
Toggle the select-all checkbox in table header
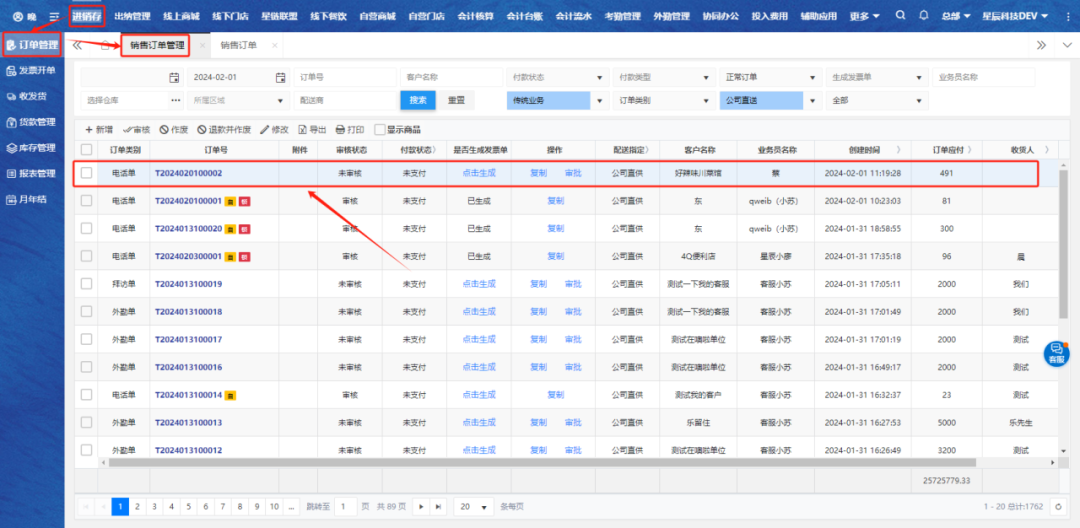point(87,150)
